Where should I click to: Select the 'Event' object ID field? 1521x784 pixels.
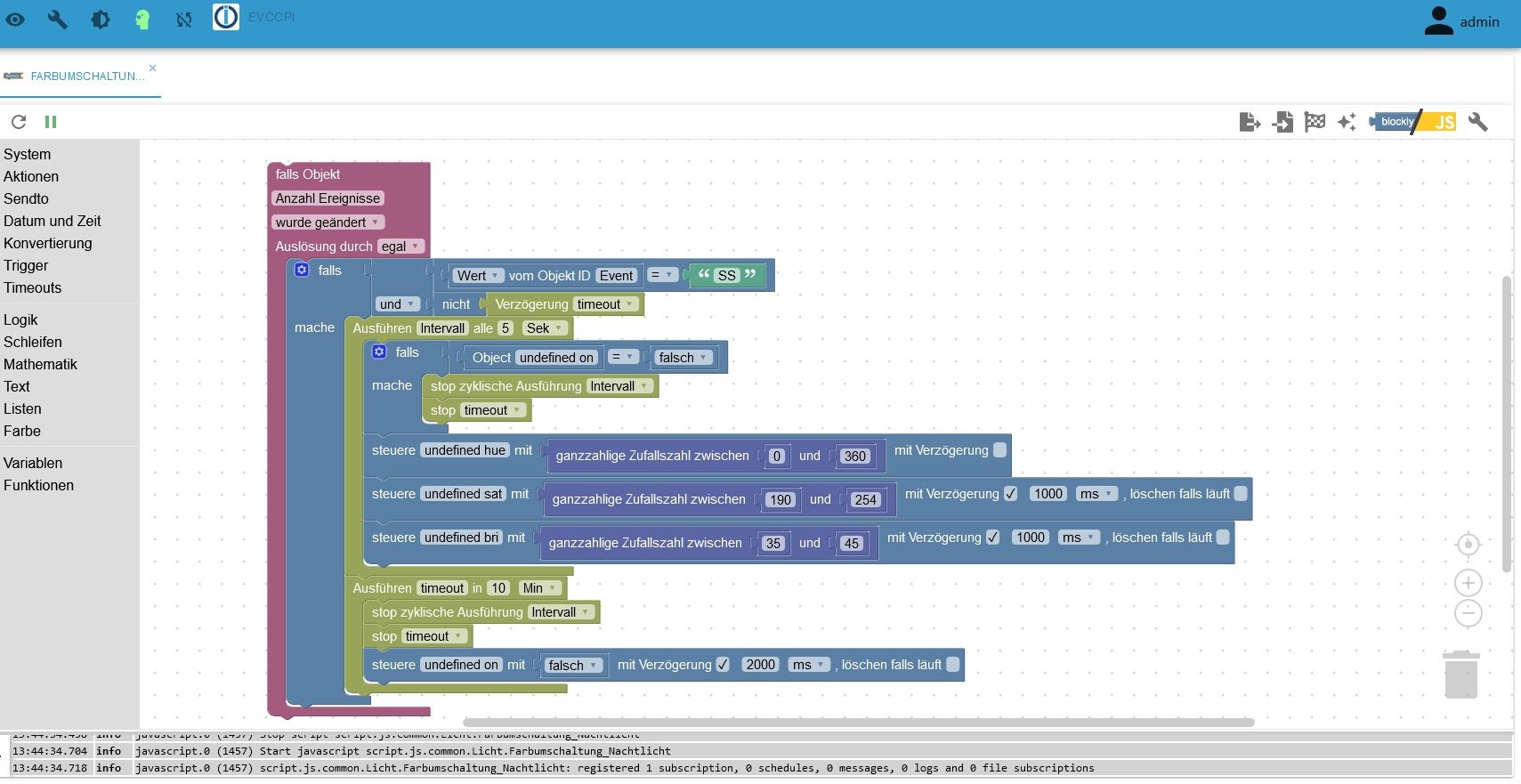pos(616,276)
